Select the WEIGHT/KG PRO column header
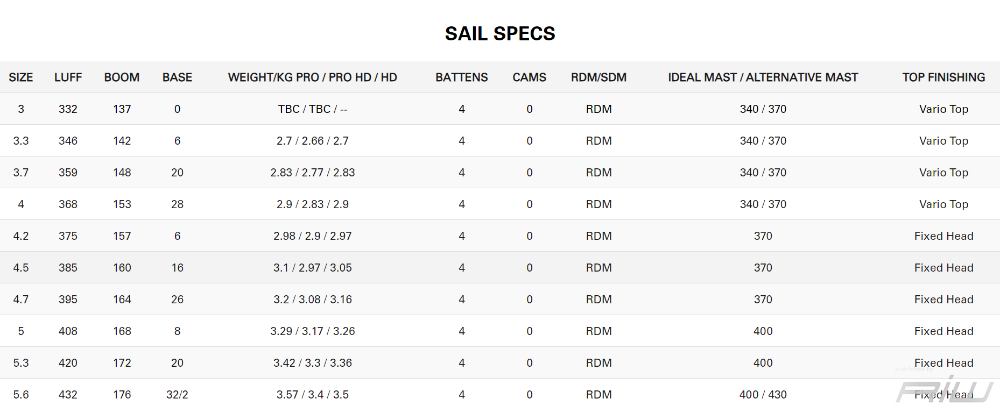 [313, 77]
